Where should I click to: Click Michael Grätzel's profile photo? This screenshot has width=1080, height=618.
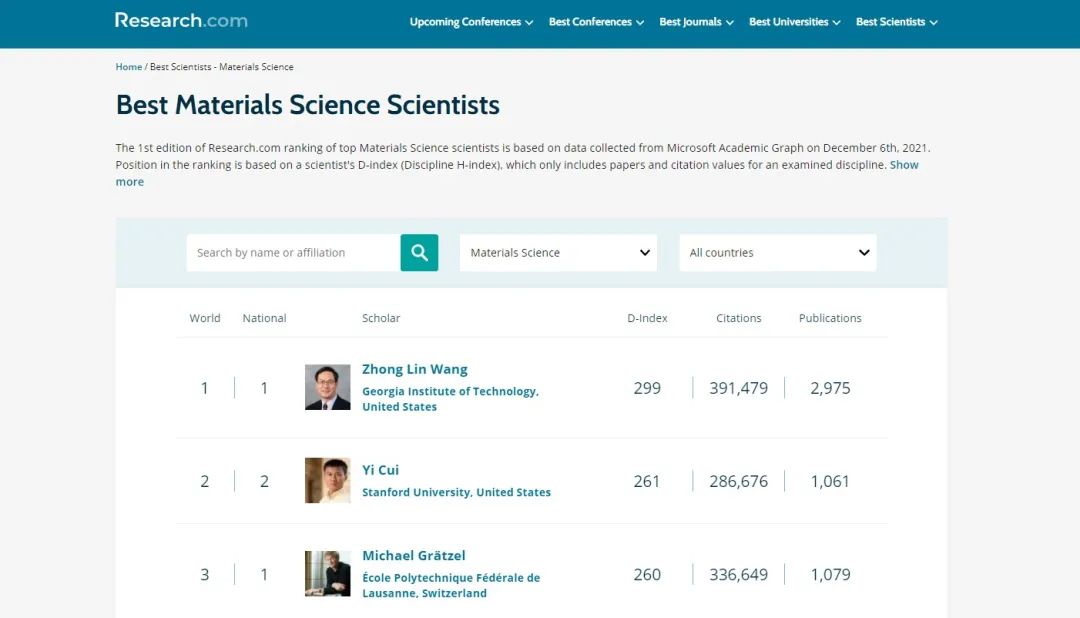point(327,574)
